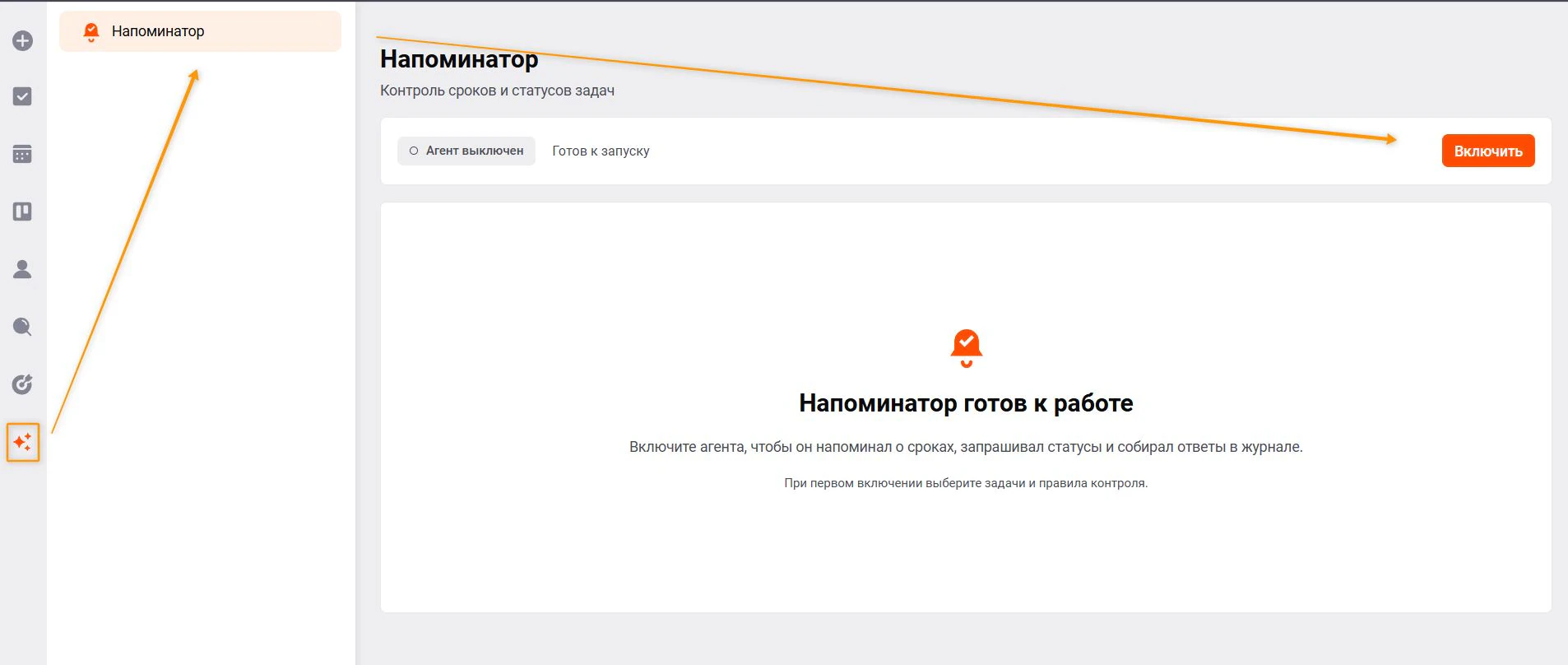Click the Агент выключен status badge

(x=466, y=151)
